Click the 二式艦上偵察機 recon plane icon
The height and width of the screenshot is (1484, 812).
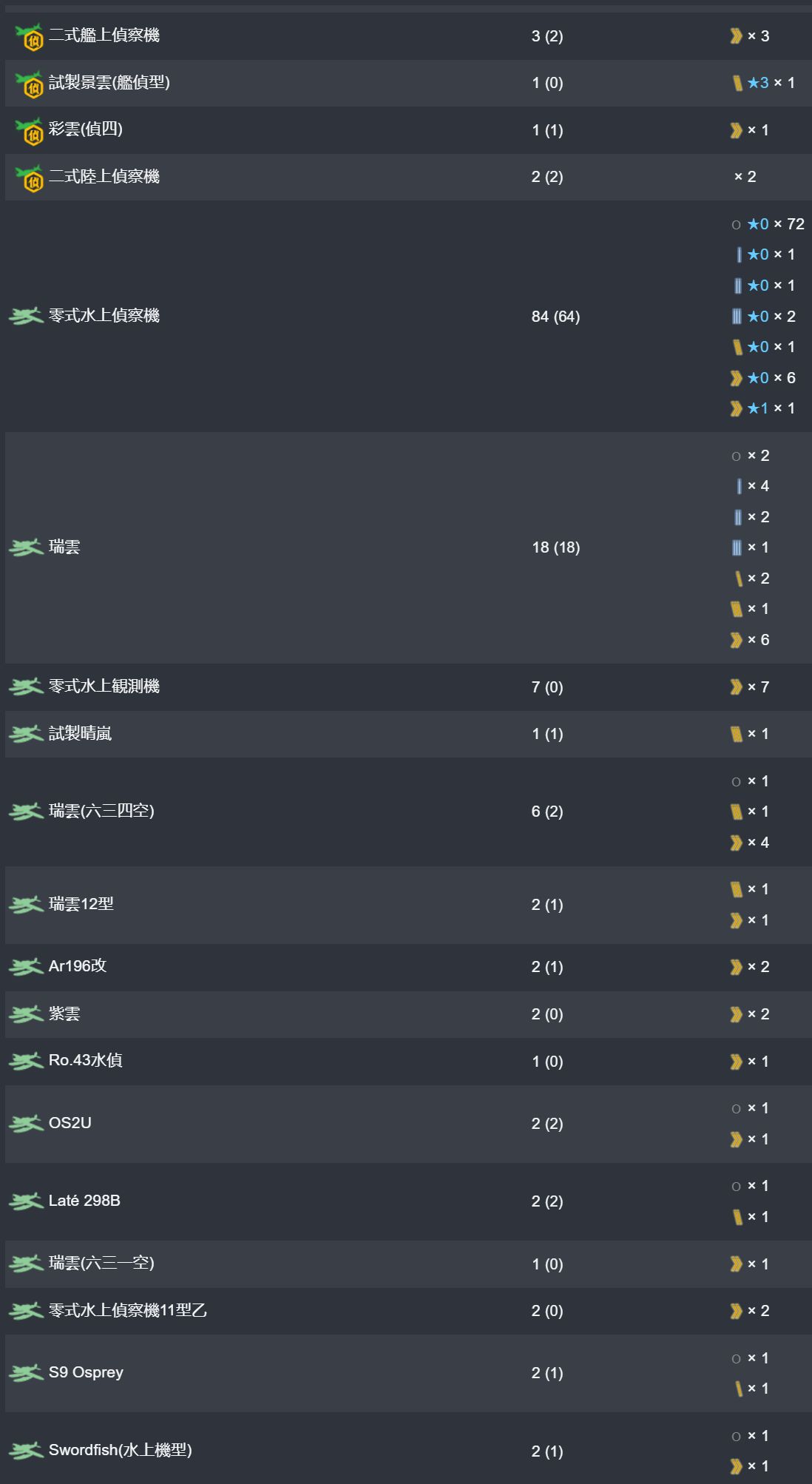[30, 36]
